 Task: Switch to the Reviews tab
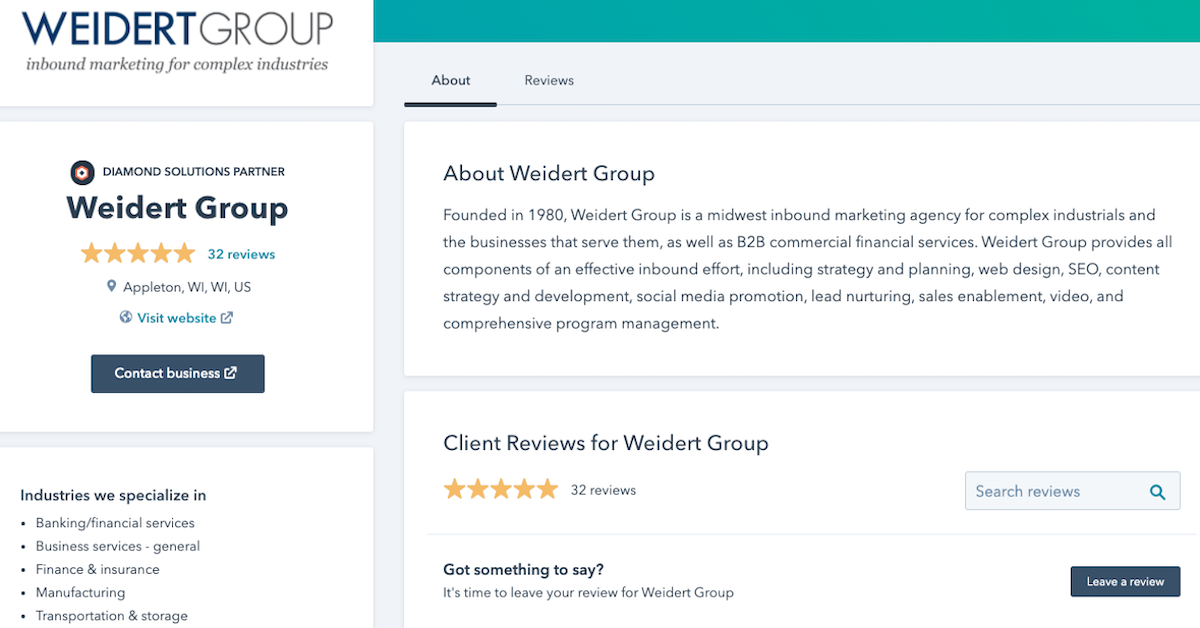tap(548, 80)
